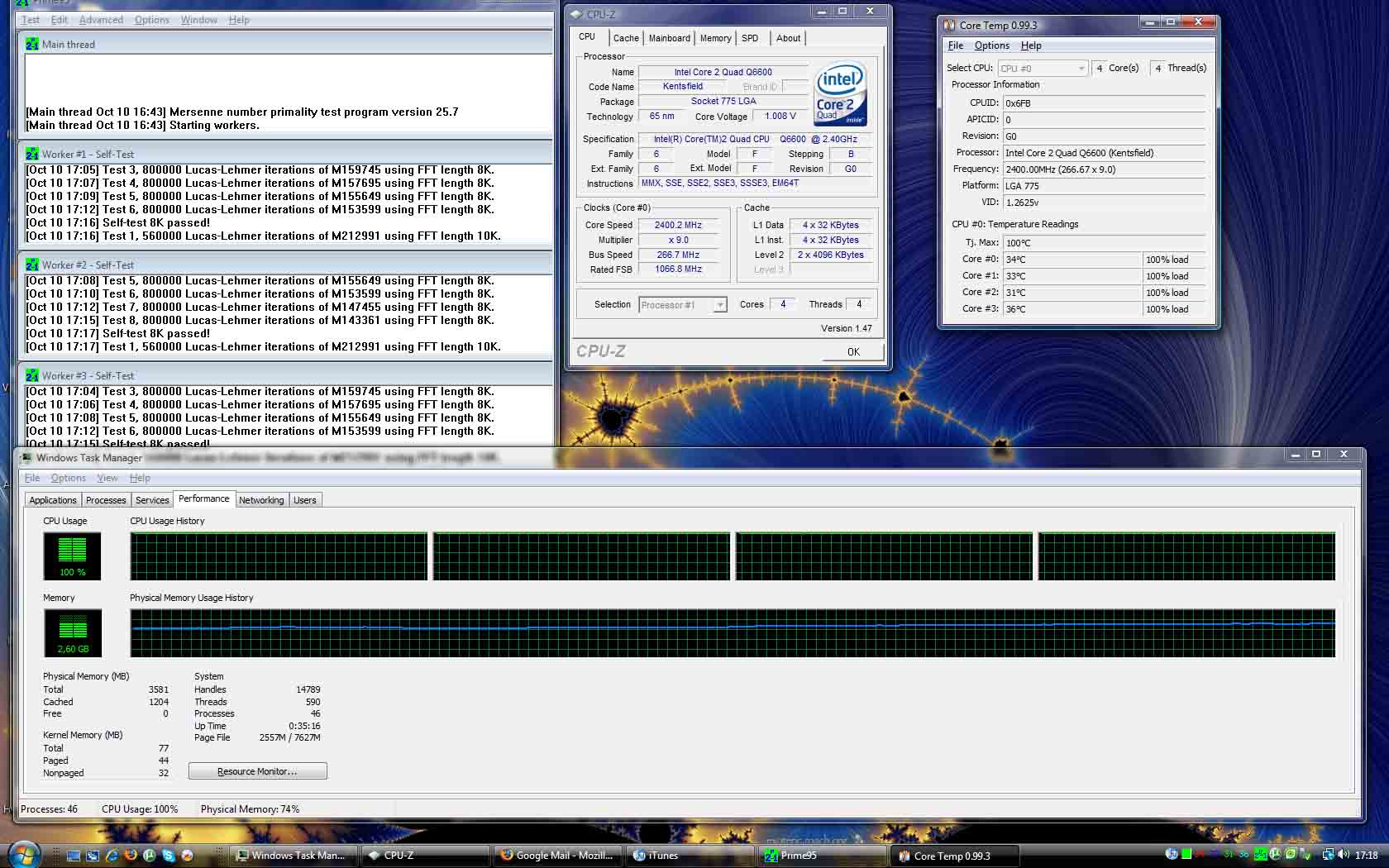Open the Windows Start menu orb
Image resolution: width=1389 pixels, height=868 pixels.
tap(22, 854)
